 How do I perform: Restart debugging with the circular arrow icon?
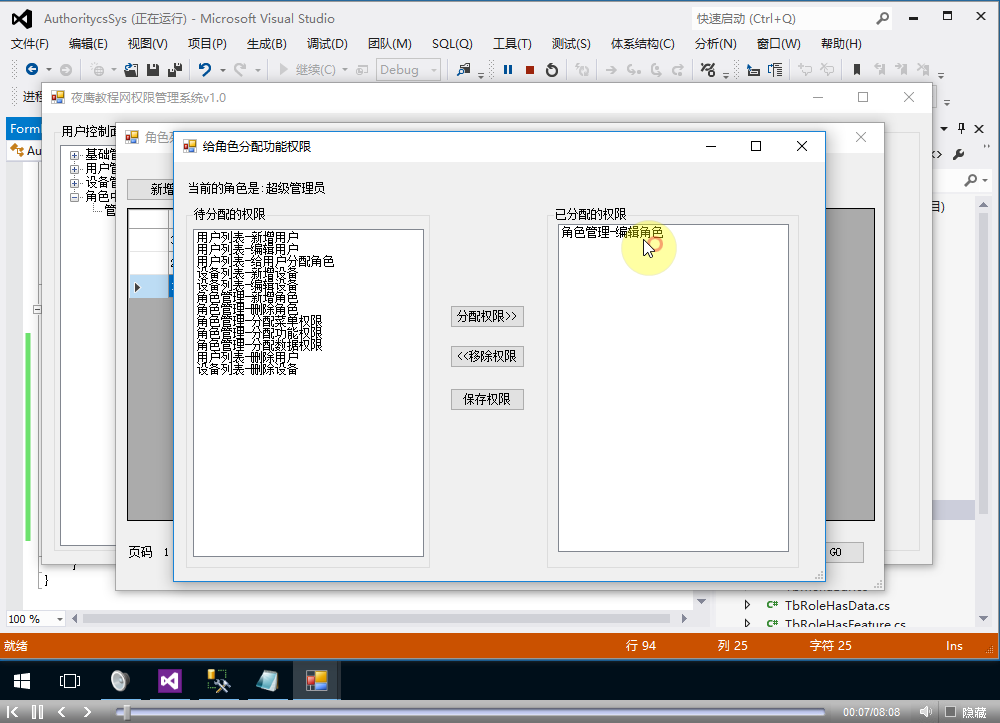[x=552, y=69]
